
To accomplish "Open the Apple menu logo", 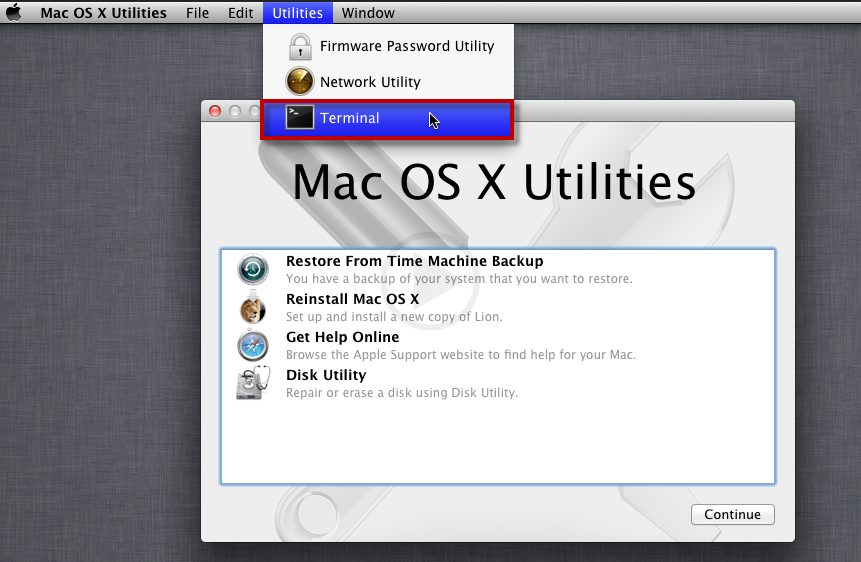I will tap(14, 12).
